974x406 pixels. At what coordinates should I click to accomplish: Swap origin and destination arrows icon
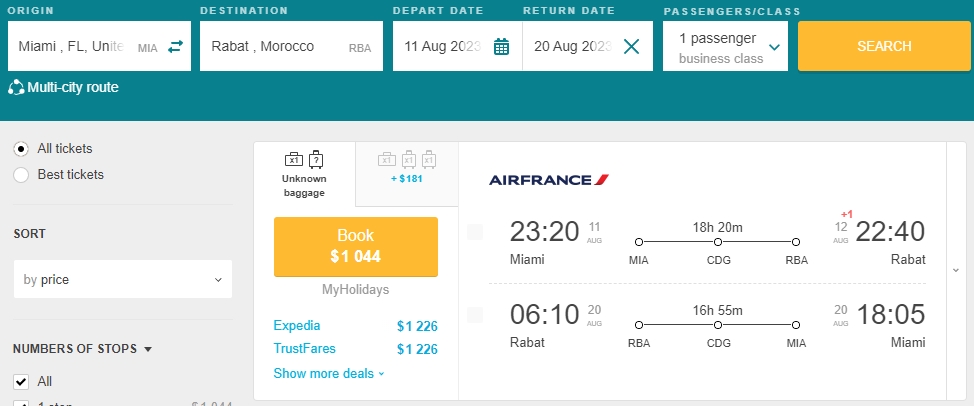point(176,46)
